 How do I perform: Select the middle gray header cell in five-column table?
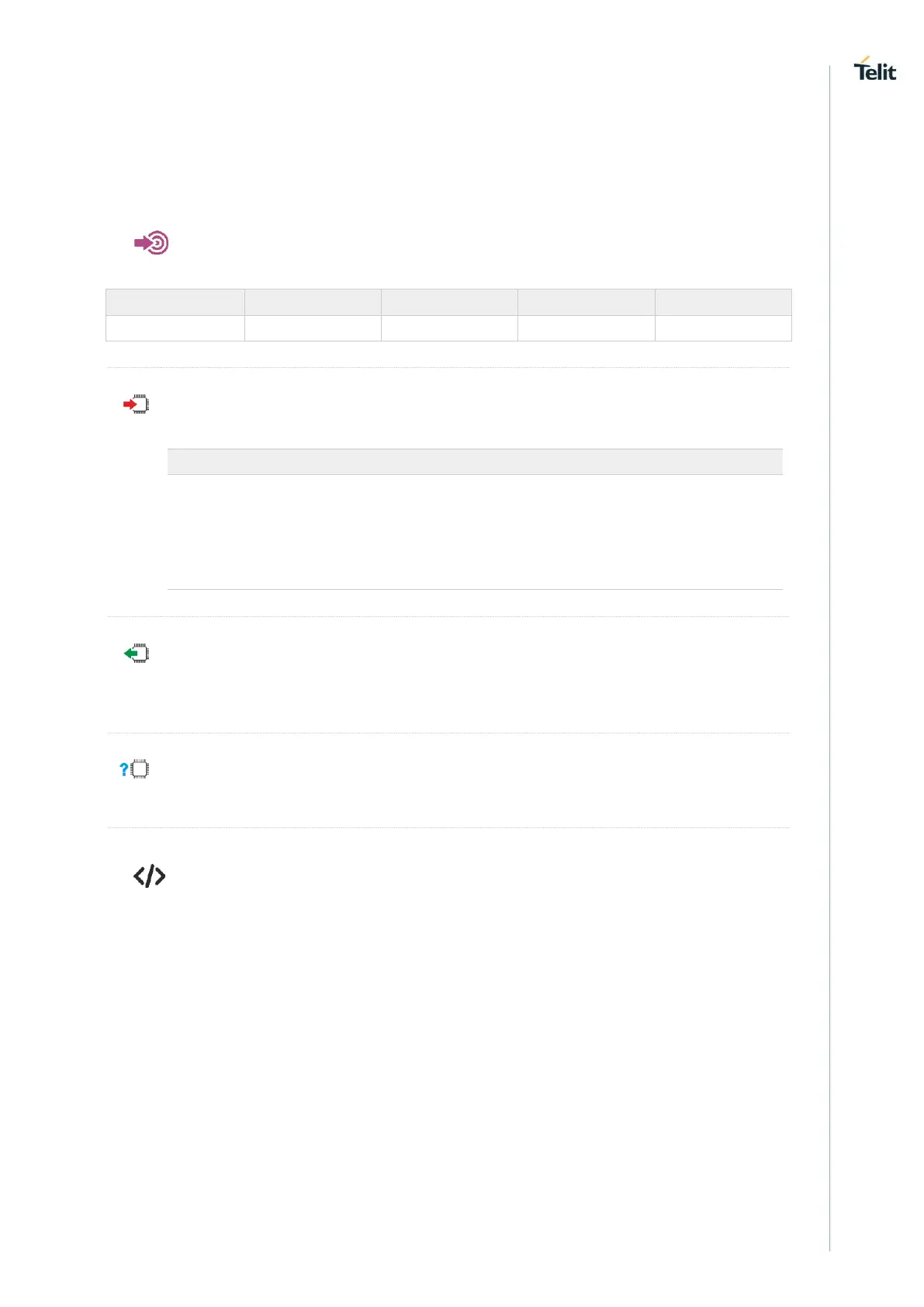[x=449, y=302]
